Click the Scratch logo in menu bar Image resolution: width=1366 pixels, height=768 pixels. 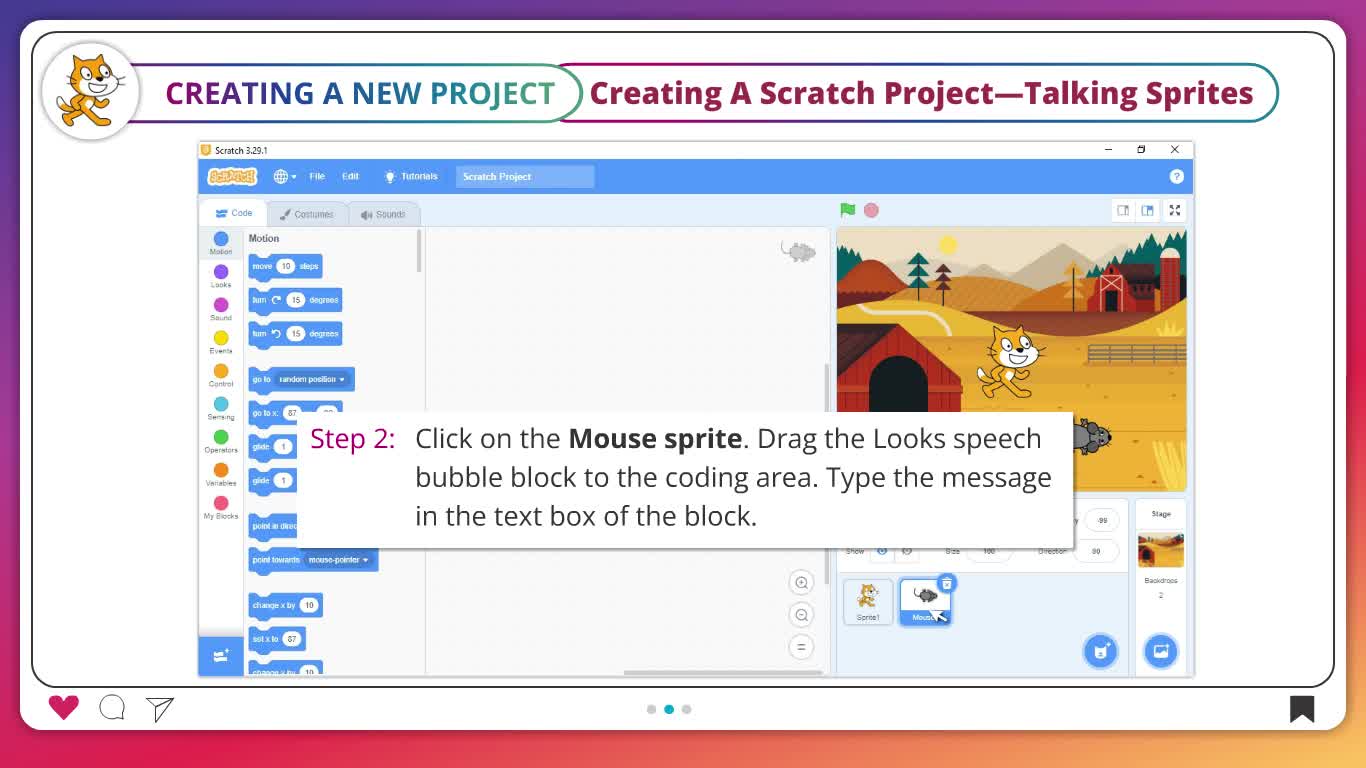tap(232, 177)
